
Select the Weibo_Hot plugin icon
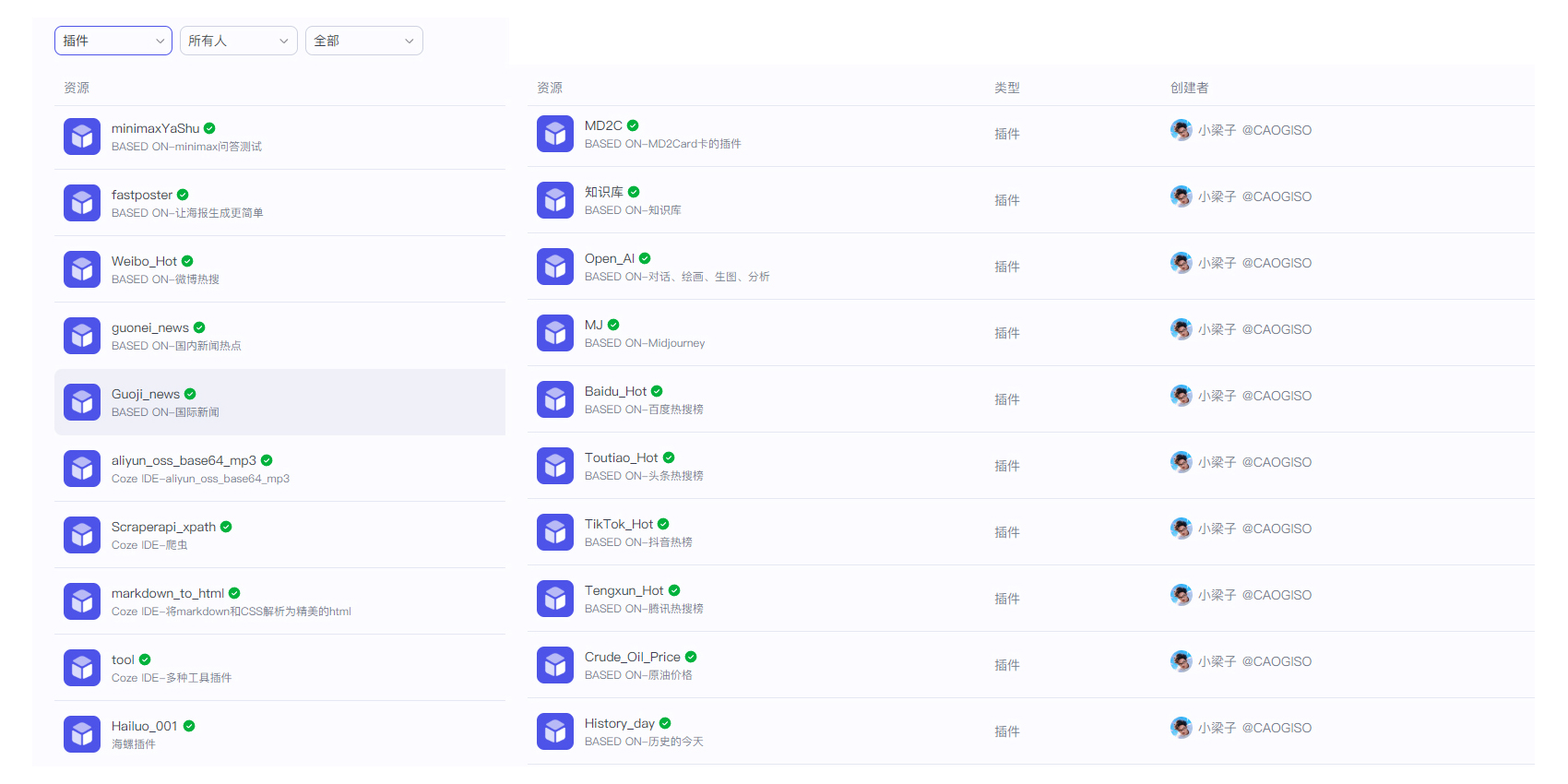click(82, 269)
